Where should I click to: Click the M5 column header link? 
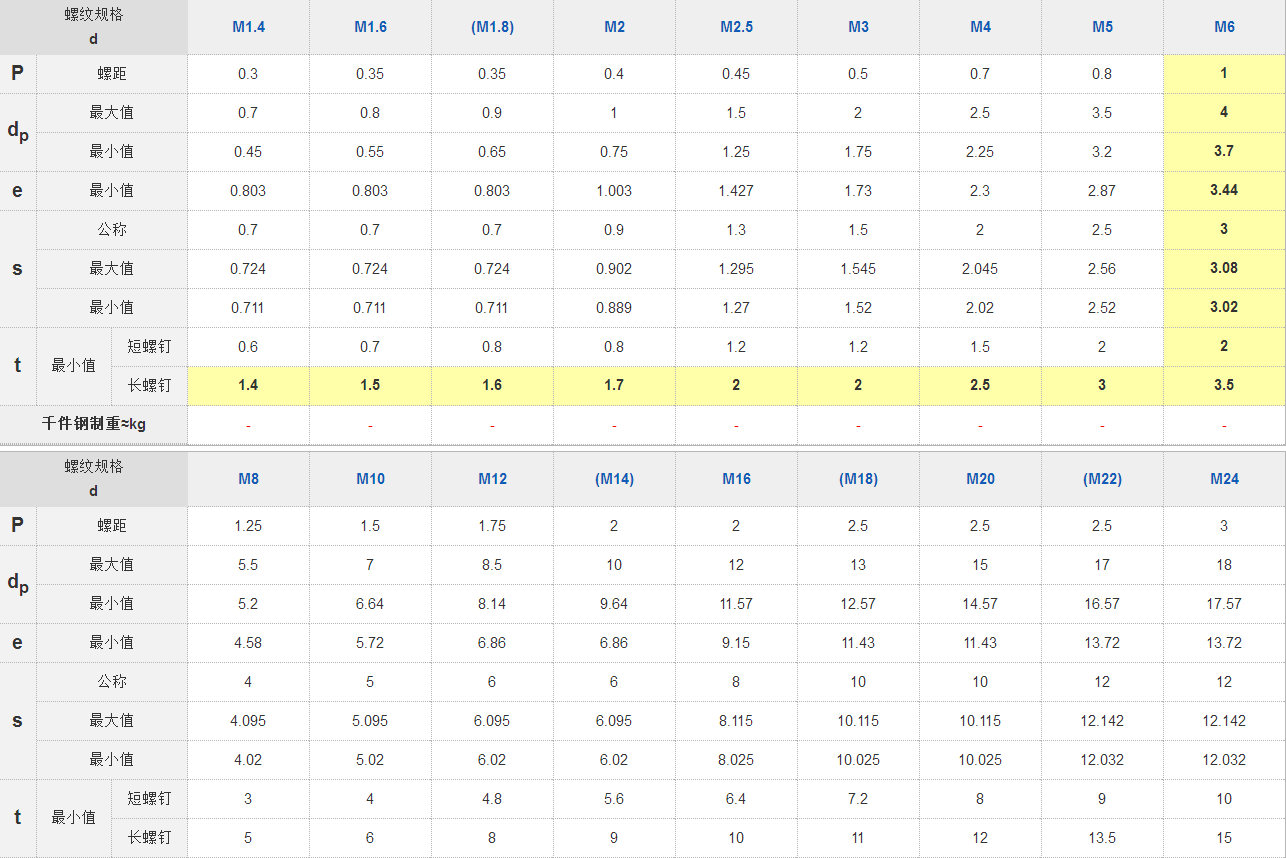pyautogui.click(x=1102, y=27)
